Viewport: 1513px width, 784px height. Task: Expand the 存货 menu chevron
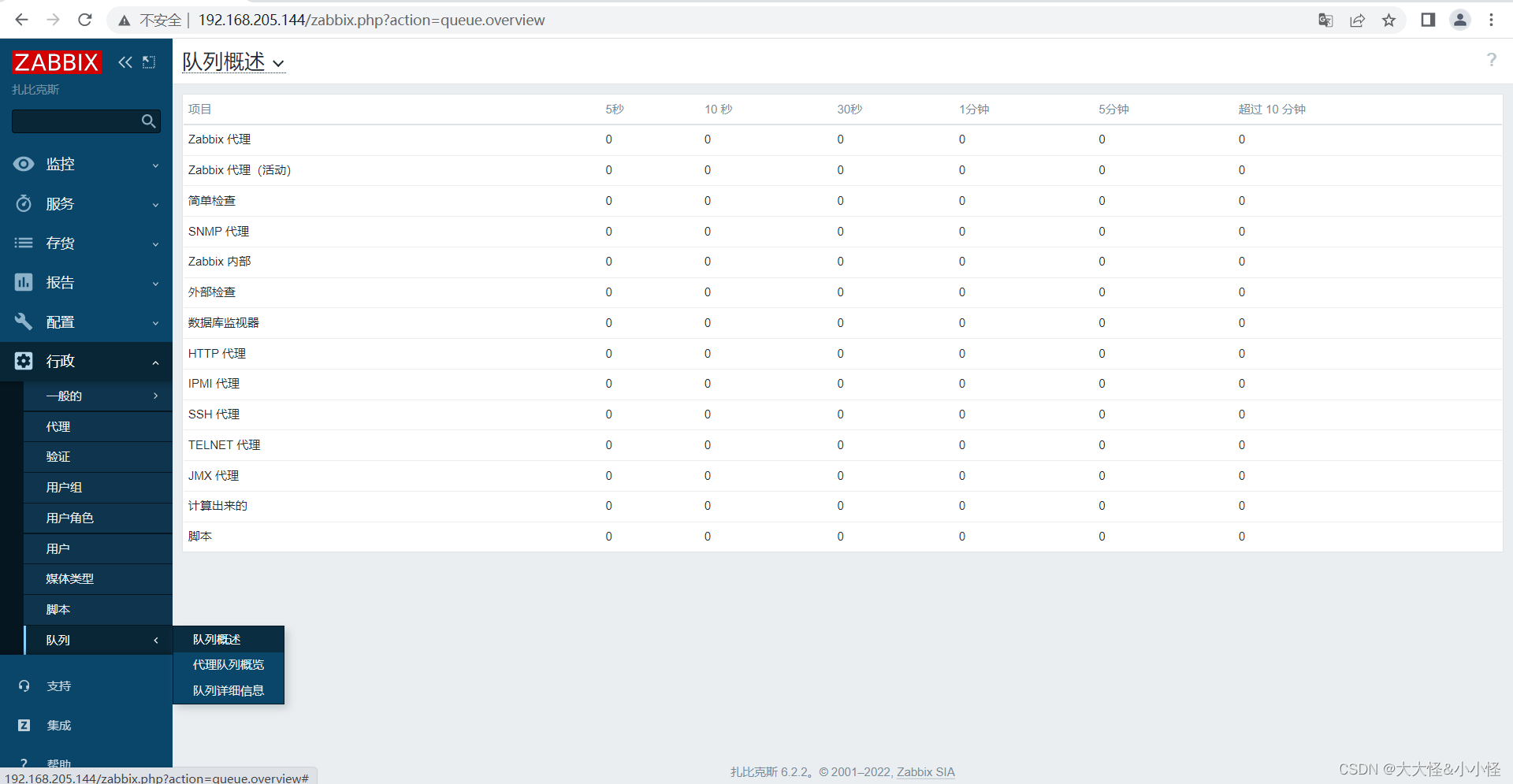coord(155,244)
